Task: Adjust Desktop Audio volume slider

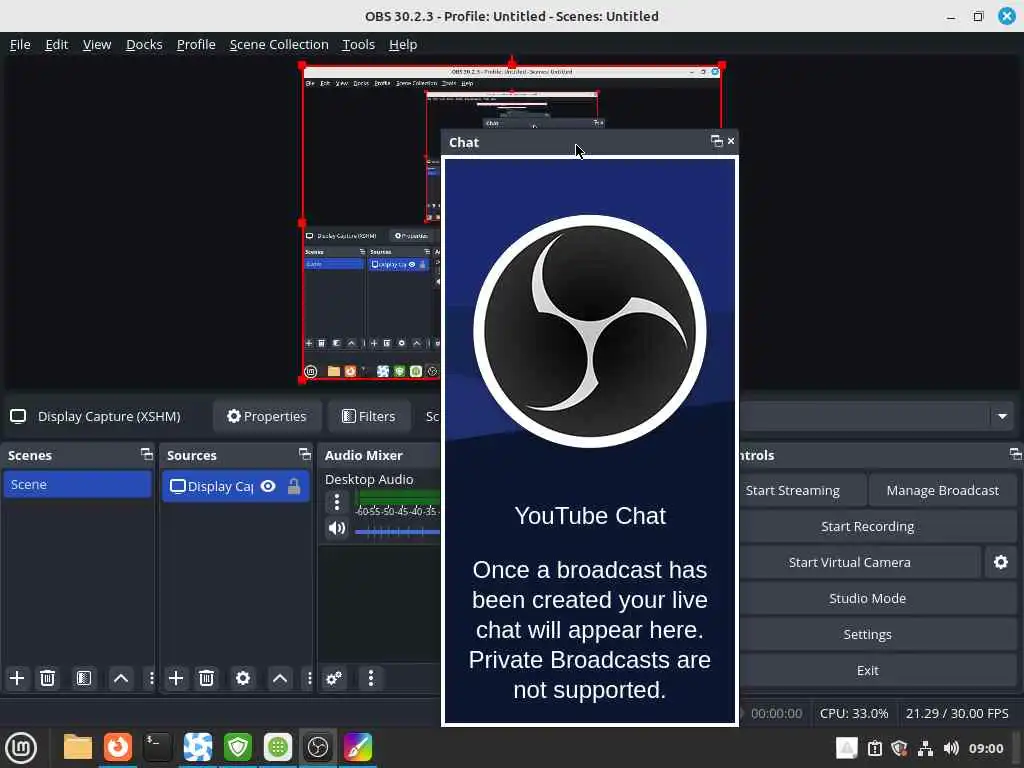Action: point(397,532)
